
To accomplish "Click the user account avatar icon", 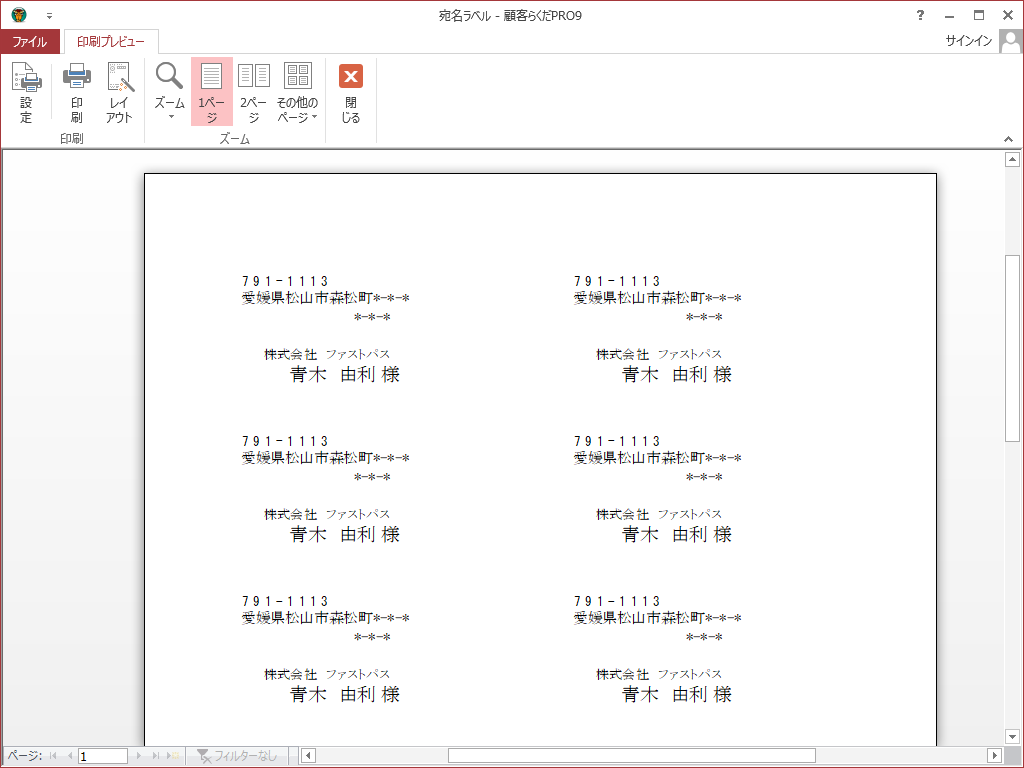I will tap(1010, 41).
